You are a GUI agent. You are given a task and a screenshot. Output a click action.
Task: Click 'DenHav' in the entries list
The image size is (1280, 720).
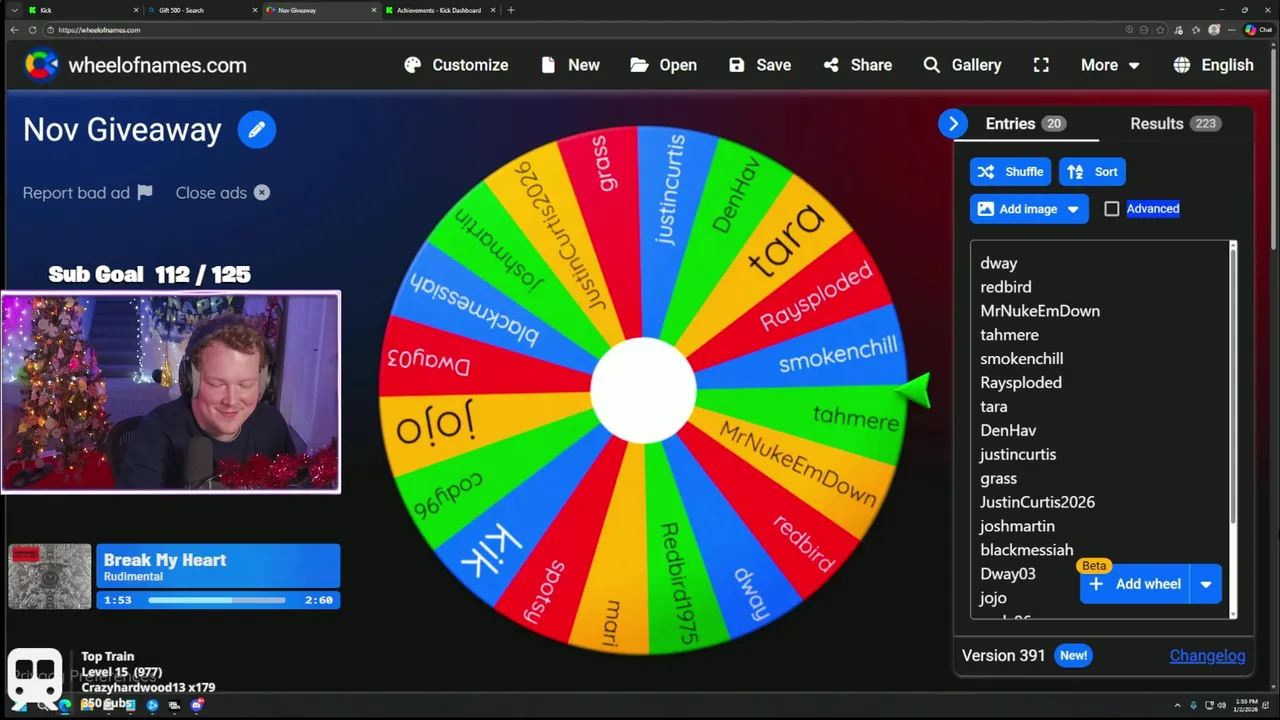click(1008, 430)
